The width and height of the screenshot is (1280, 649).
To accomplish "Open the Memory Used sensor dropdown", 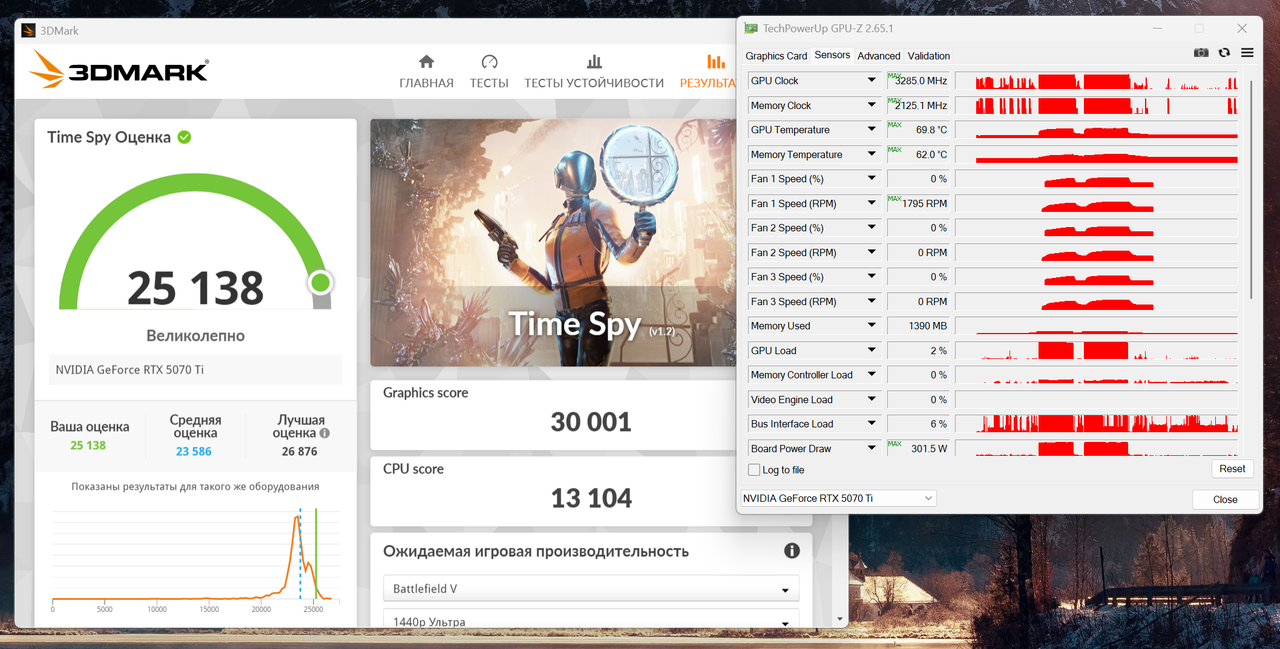I will [x=871, y=326].
